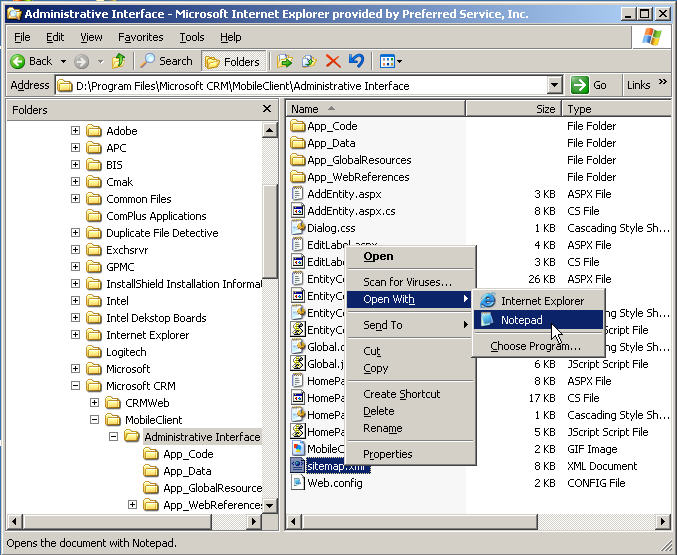Image resolution: width=677 pixels, height=555 pixels.
Task: Toggle the Folders pane button
Action: coord(233,61)
